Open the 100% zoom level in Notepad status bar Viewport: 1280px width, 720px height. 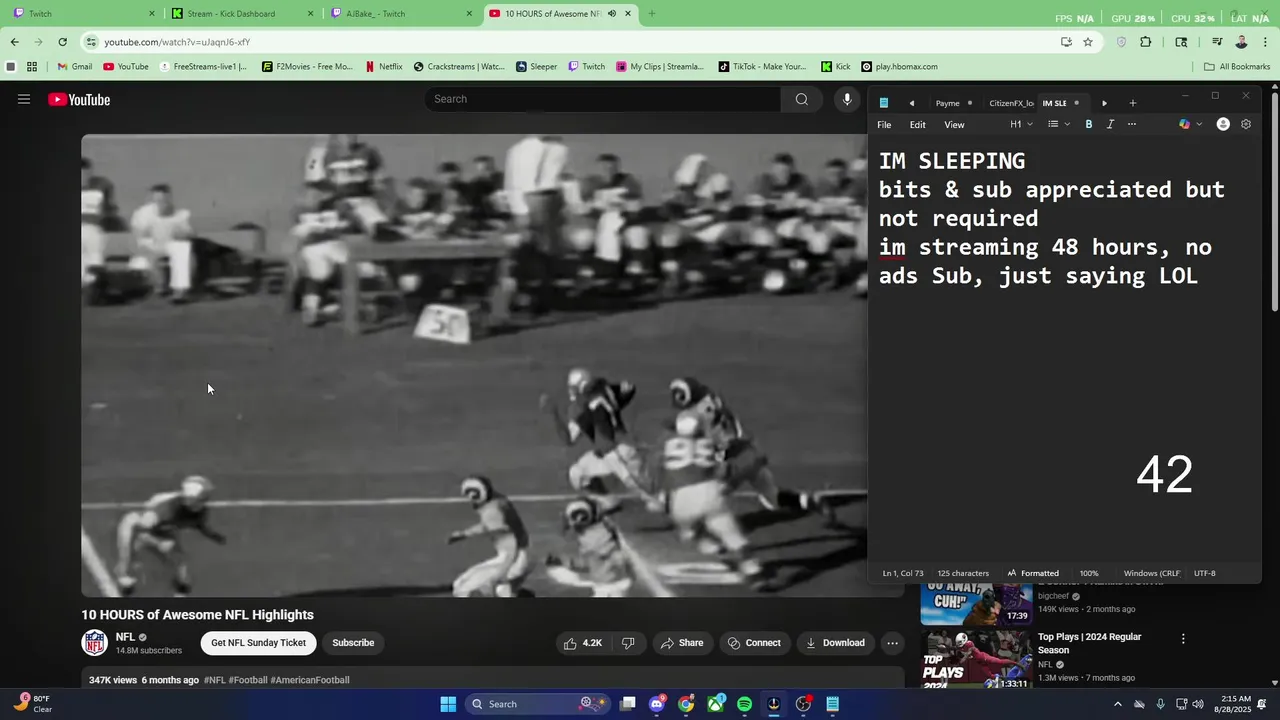[x=1089, y=573]
